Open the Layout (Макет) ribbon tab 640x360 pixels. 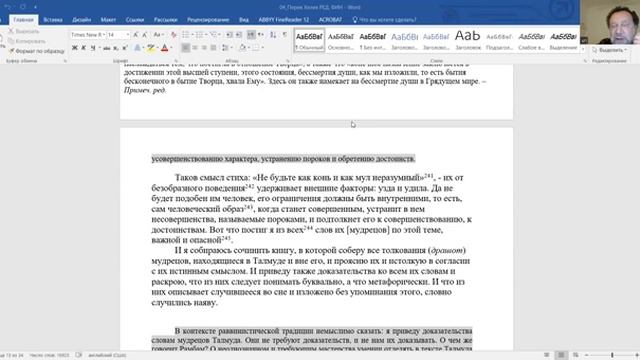(108, 20)
